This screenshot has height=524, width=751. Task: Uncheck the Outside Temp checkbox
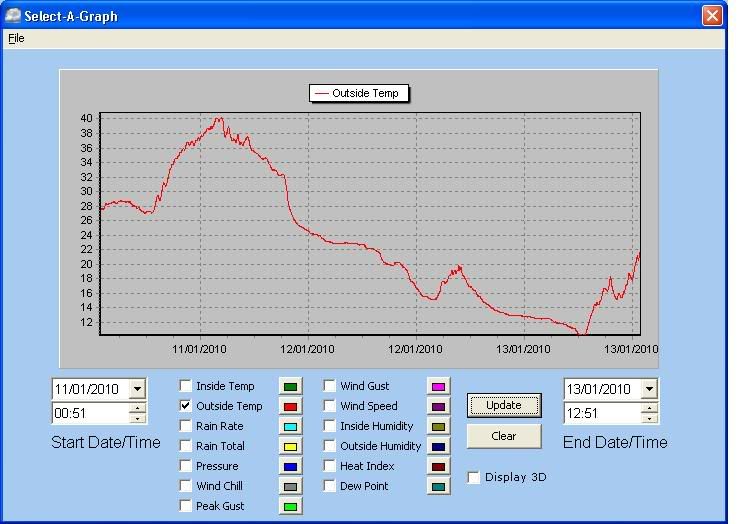tap(186, 406)
